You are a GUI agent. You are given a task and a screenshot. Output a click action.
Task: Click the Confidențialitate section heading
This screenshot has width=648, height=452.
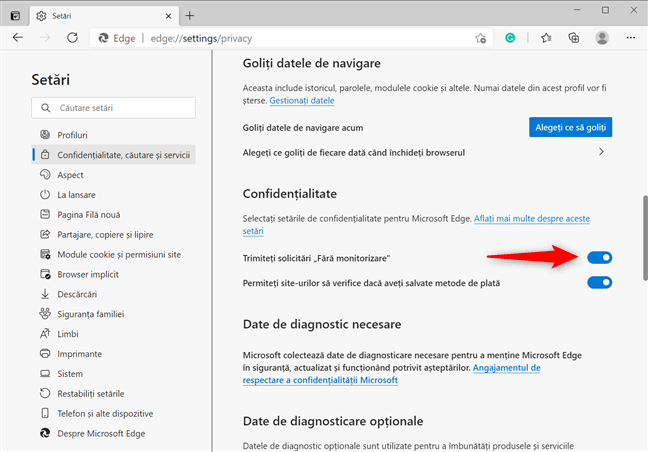[x=290, y=193]
